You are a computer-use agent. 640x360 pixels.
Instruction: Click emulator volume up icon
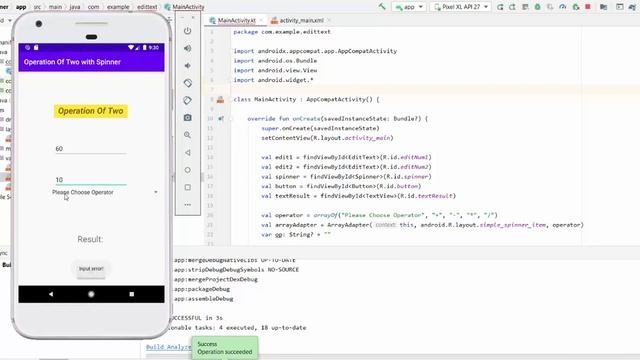[x=187, y=48]
